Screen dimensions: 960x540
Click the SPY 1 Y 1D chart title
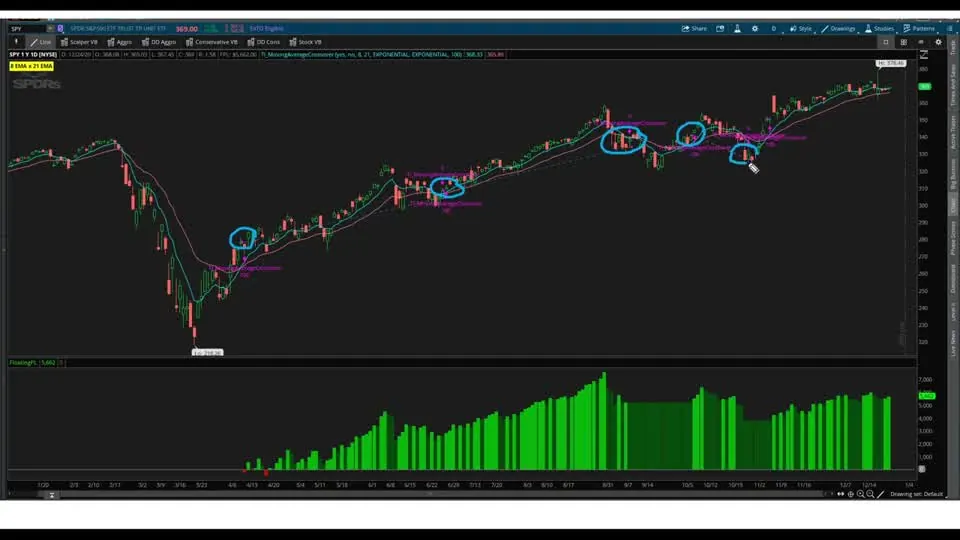[x=33, y=54]
